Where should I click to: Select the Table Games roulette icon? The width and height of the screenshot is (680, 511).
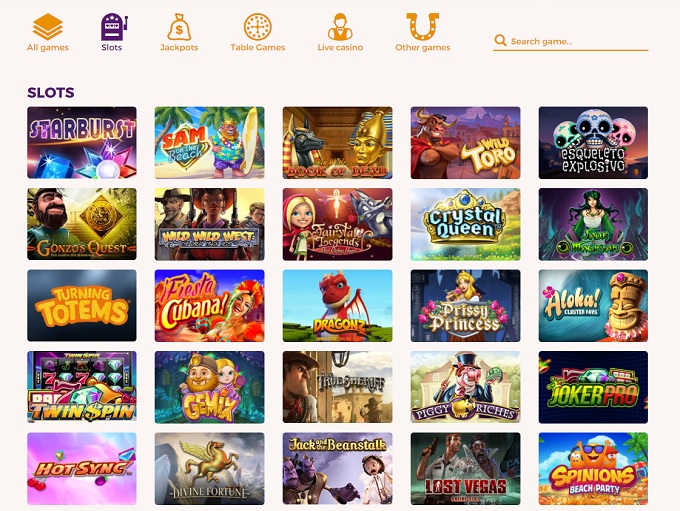click(x=258, y=27)
